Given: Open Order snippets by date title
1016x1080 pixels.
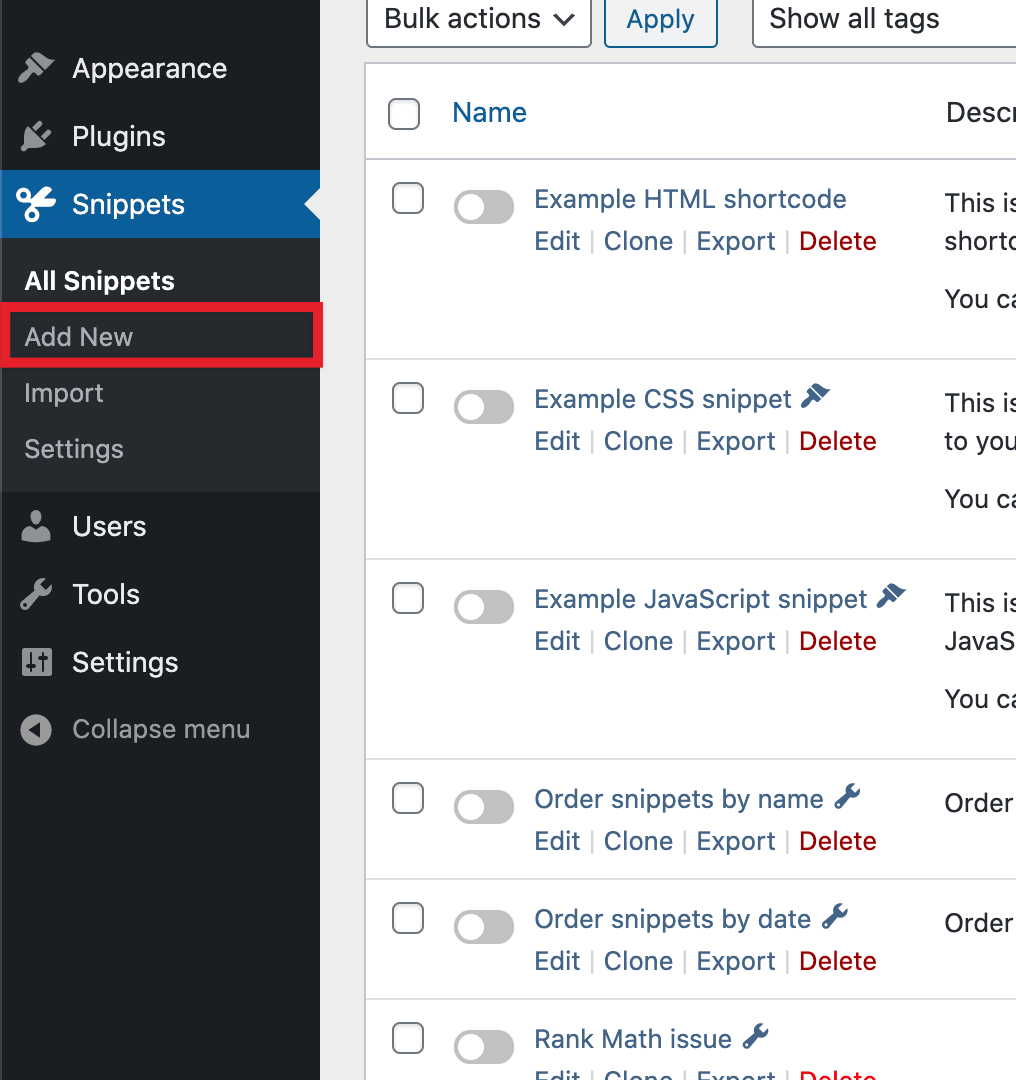Looking at the screenshot, I should click(x=672, y=920).
